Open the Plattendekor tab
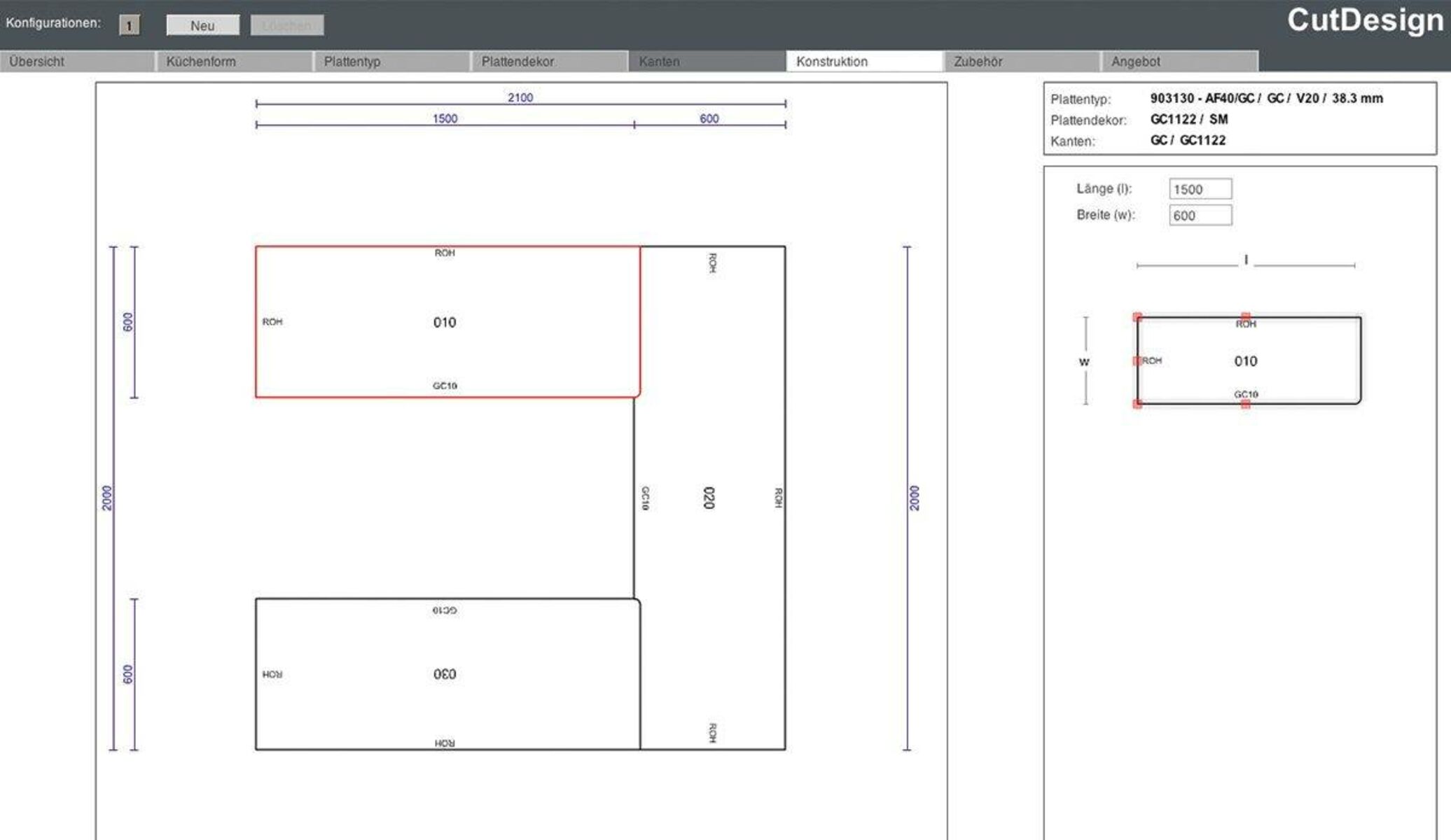The width and height of the screenshot is (1451, 840). 548,62
